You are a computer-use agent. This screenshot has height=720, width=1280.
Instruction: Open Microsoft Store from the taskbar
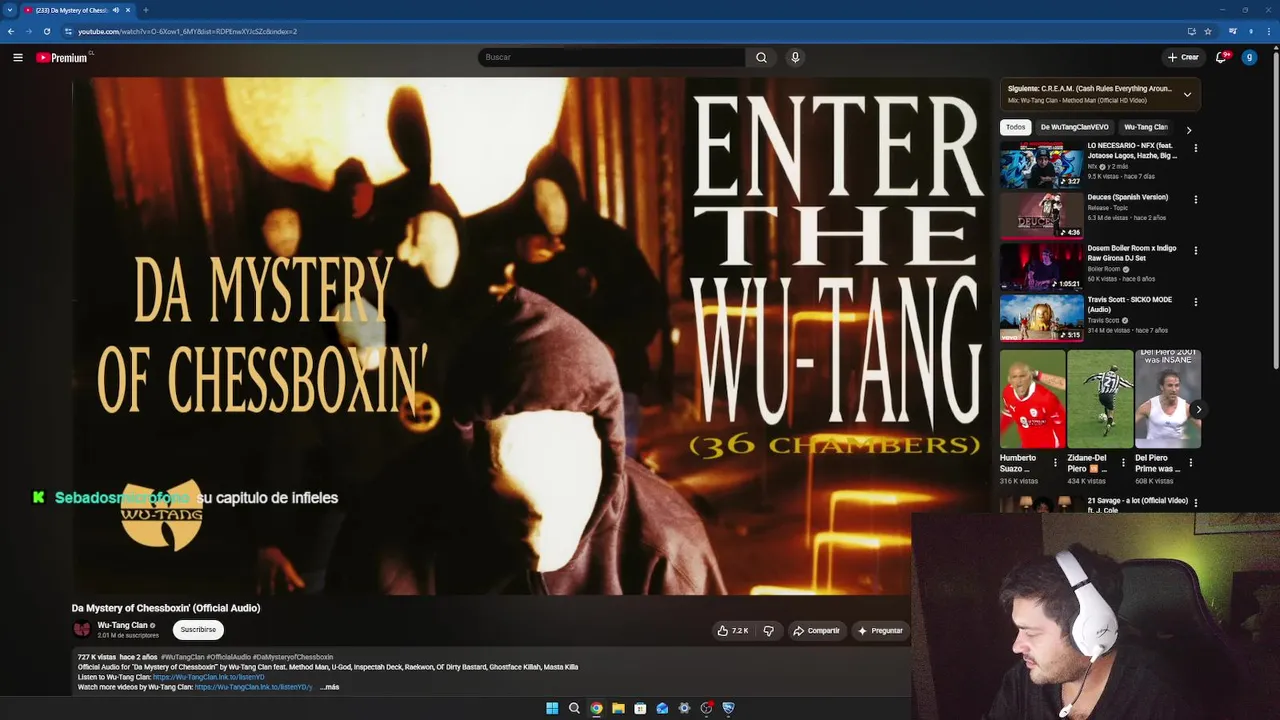[640, 708]
